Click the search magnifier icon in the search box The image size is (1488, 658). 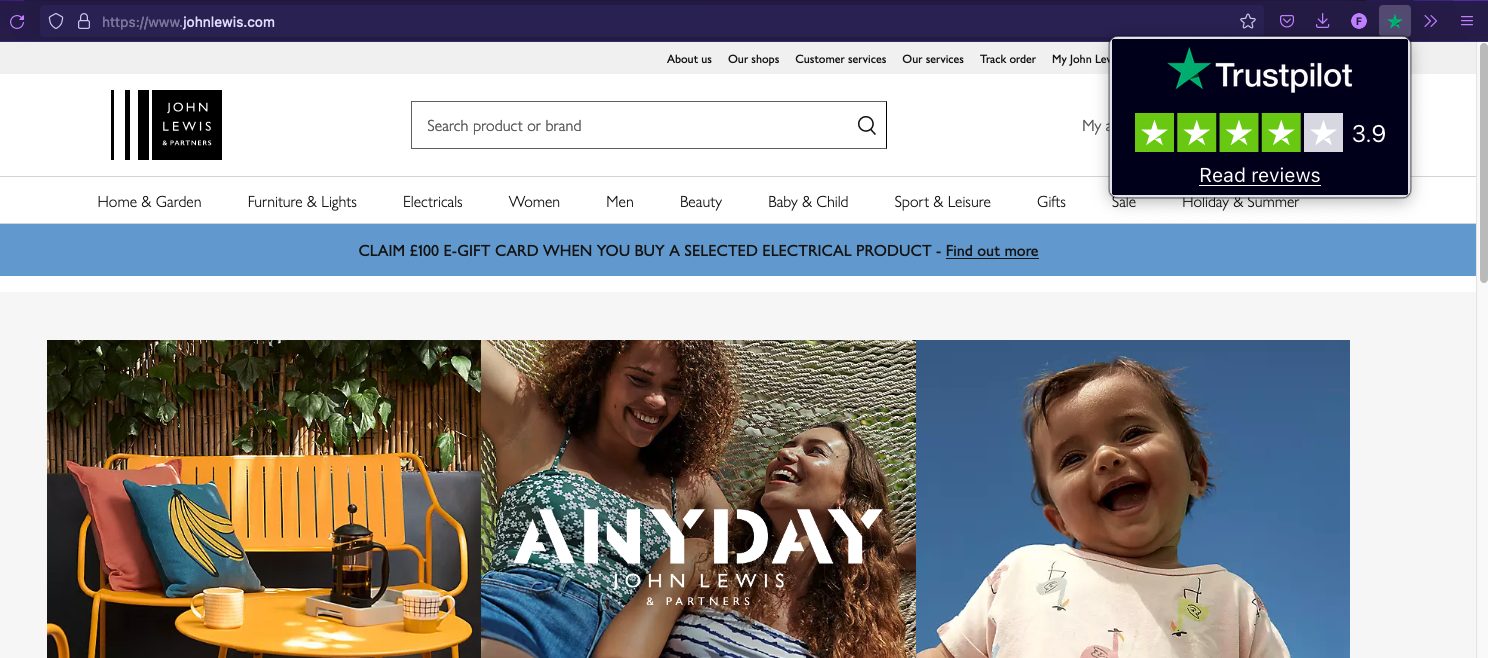point(867,125)
